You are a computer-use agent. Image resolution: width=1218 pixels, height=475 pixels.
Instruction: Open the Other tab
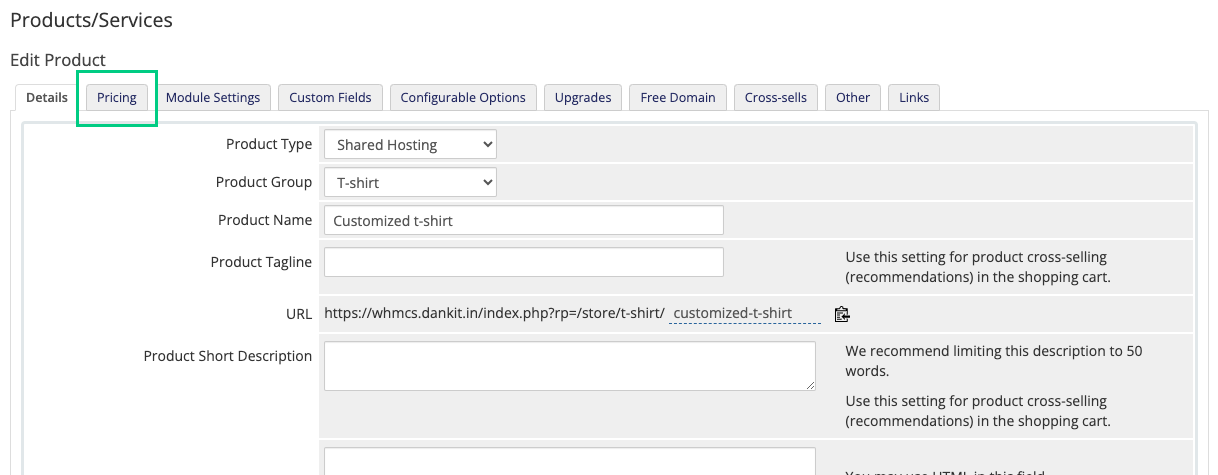pyautogui.click(x=853, y=97)
